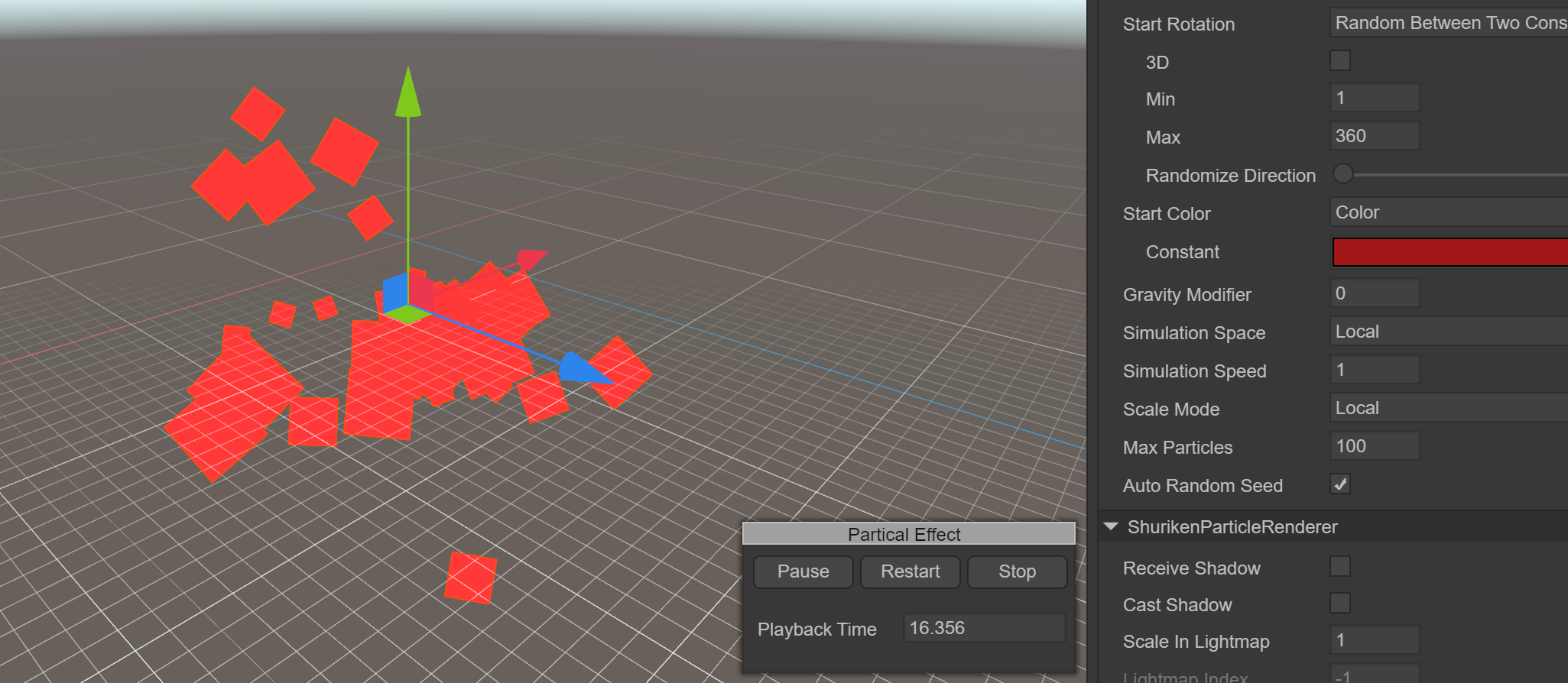
Task: Click the Max Particles input field
Action: click(1375, 446)
